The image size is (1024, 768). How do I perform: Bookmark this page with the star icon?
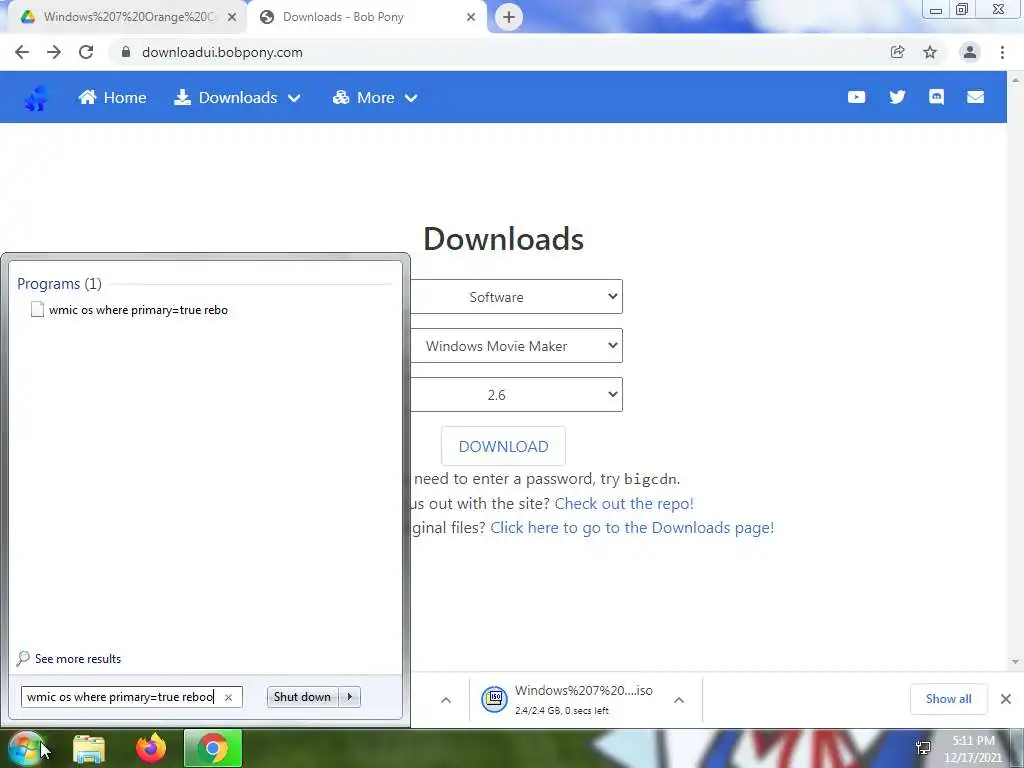click(930, 52)
